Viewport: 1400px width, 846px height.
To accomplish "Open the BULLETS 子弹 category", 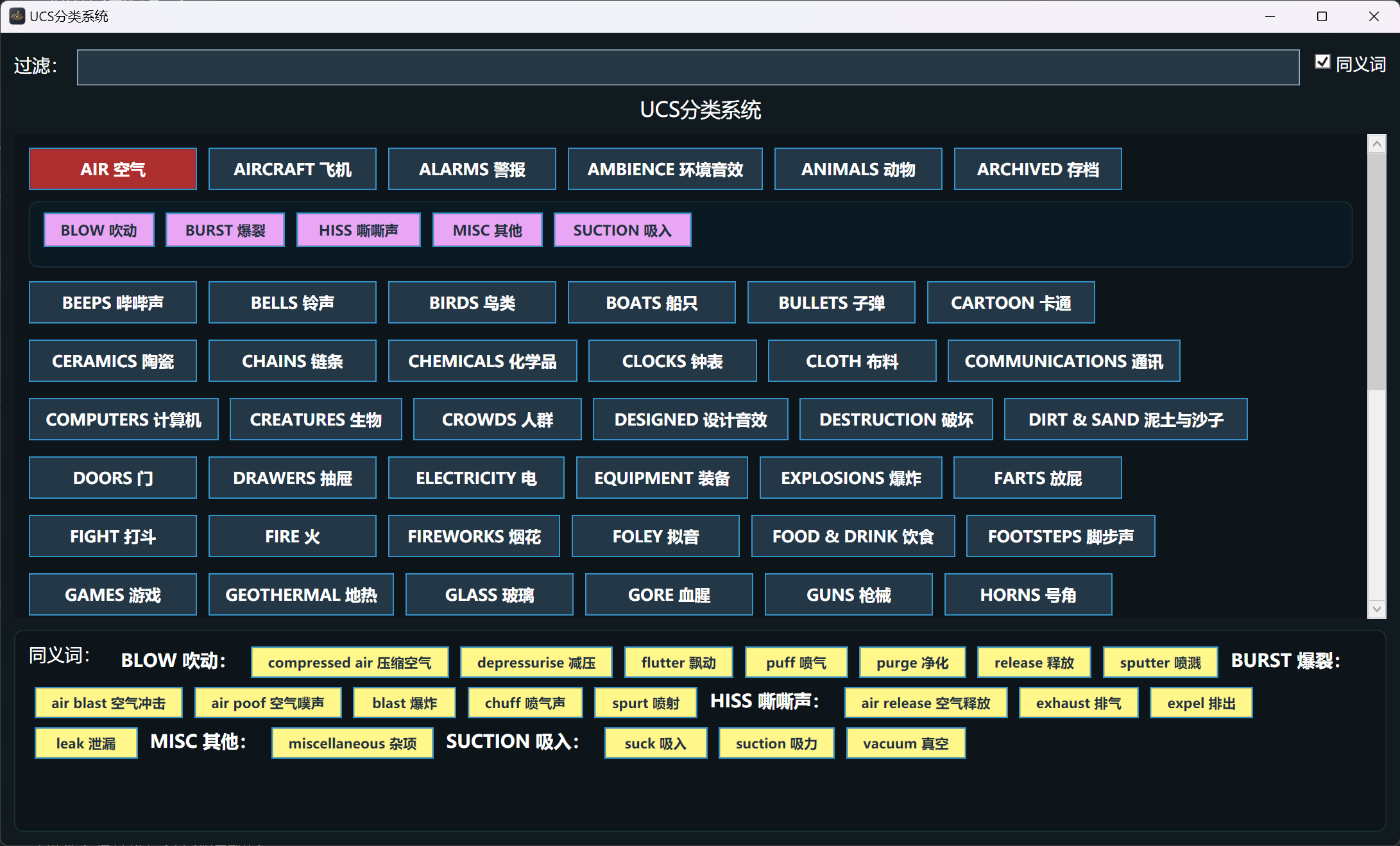I will [x=832, y=302].
